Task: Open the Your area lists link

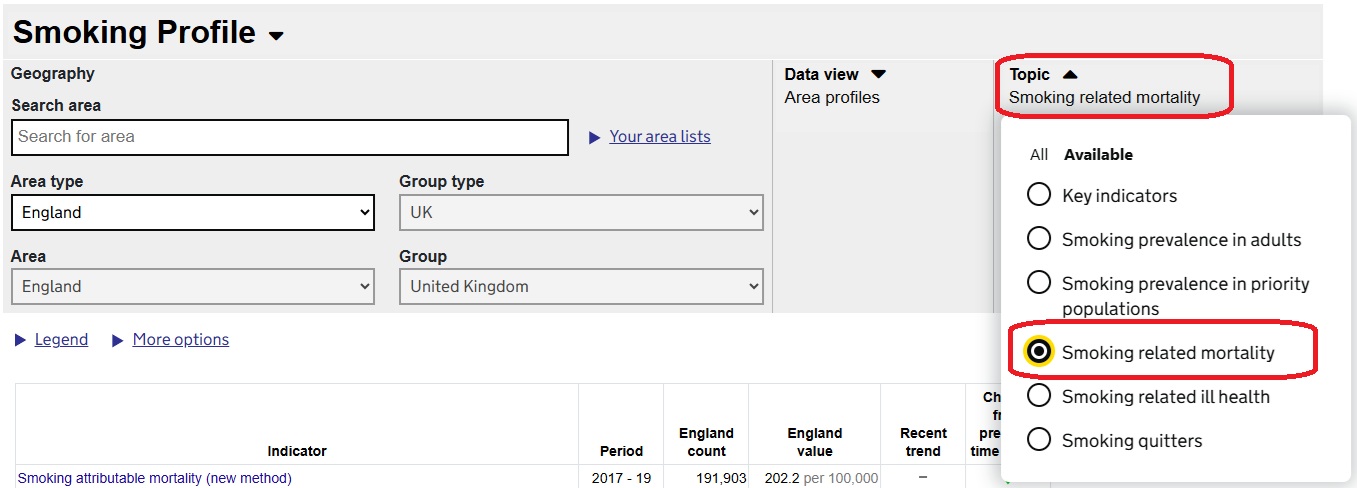Action: (660, 137)
